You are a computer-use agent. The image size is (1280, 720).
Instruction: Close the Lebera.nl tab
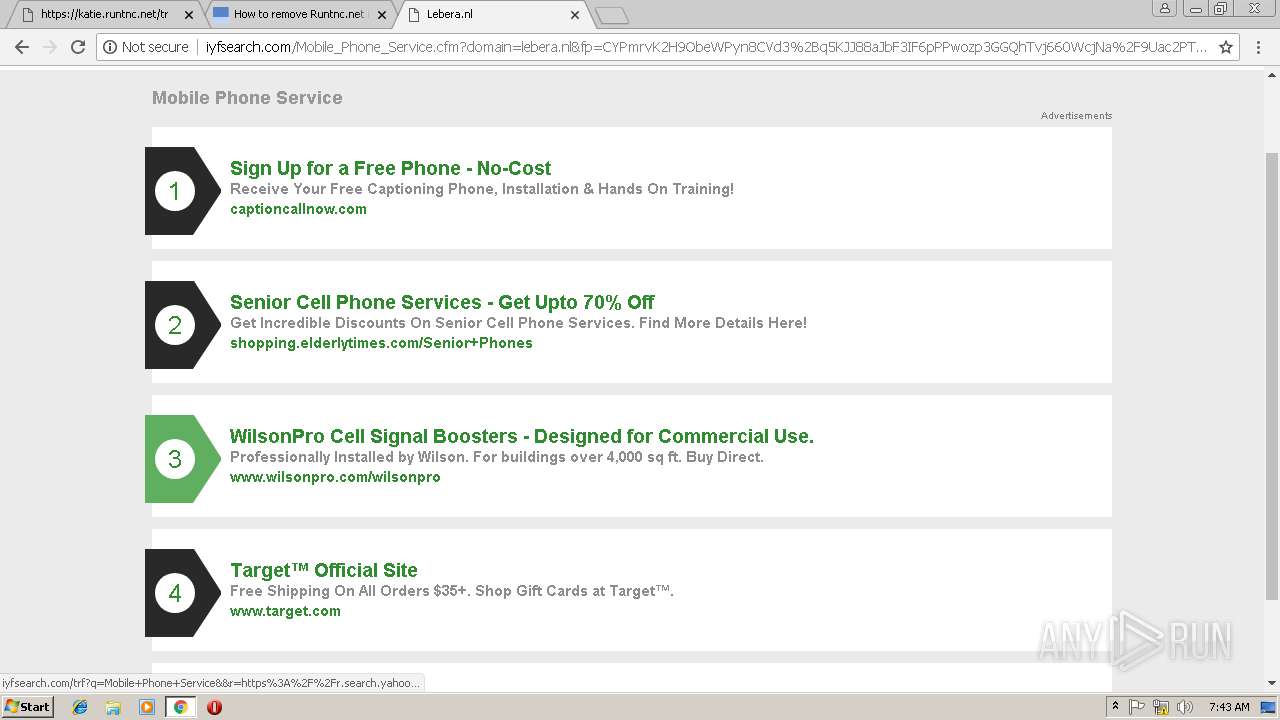575,15
